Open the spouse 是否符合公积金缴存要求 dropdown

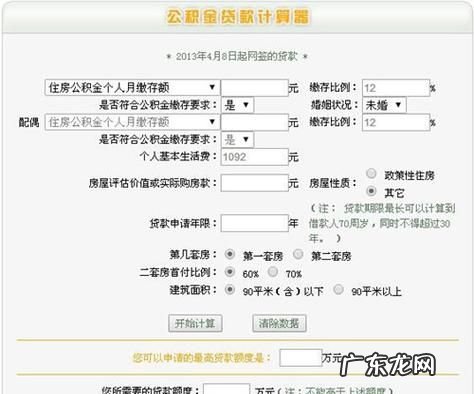pos(237,139)
